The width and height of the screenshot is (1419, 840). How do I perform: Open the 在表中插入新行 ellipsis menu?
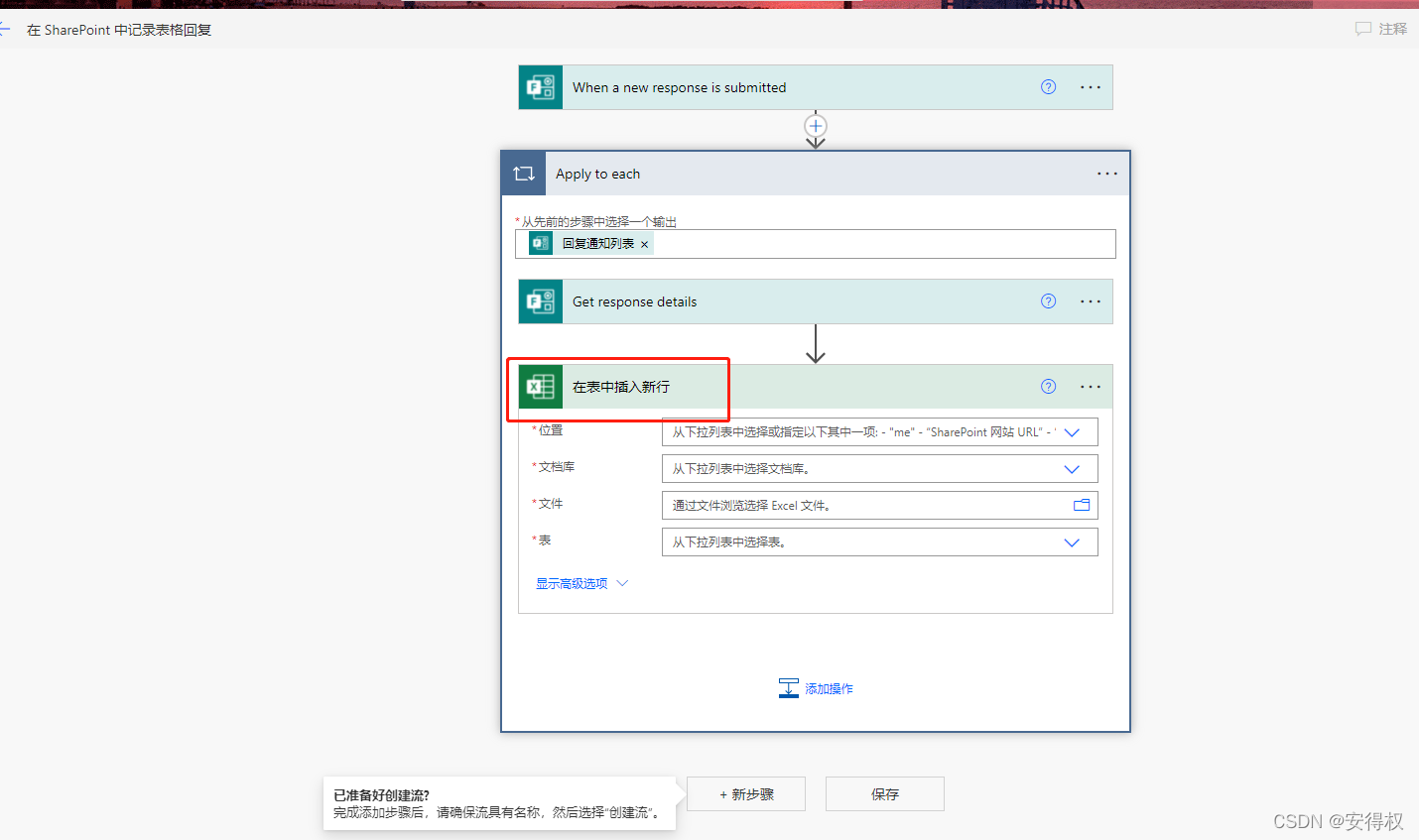pos(1091,387)
